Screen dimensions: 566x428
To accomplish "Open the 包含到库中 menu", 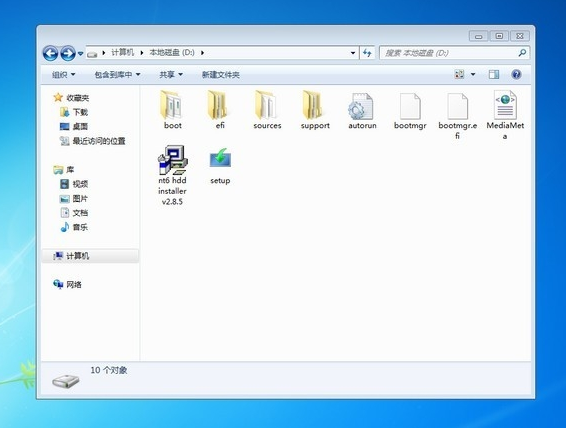I will click(117, 75).
